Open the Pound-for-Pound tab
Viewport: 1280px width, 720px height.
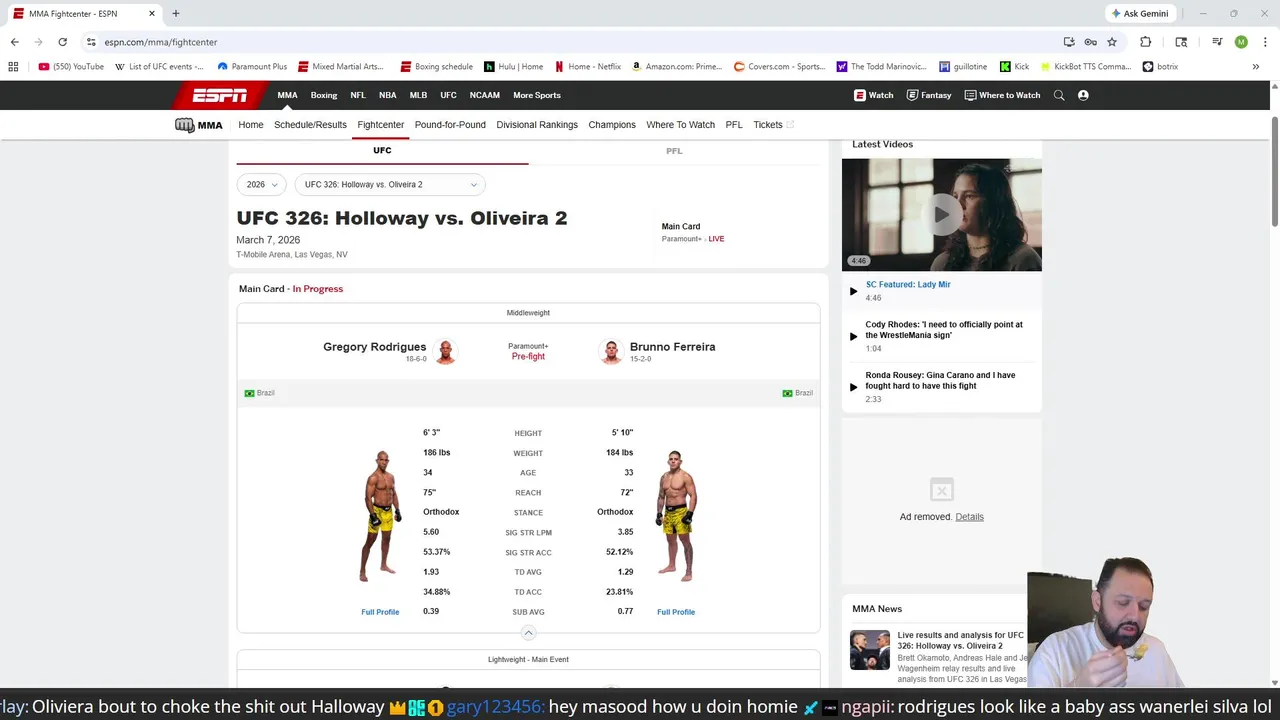pos(450,125)
